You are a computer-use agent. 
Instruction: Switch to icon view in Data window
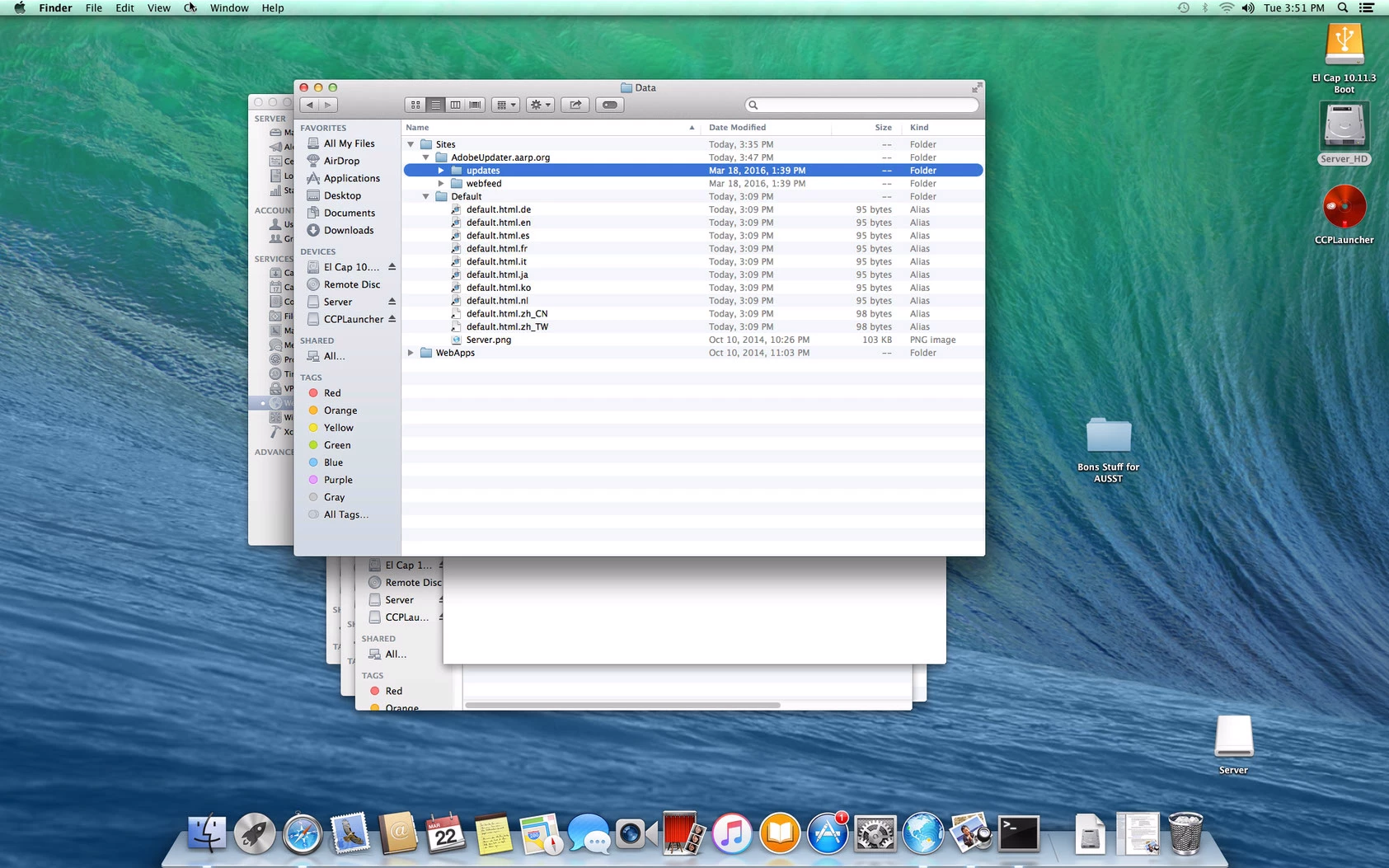point(415,105)
